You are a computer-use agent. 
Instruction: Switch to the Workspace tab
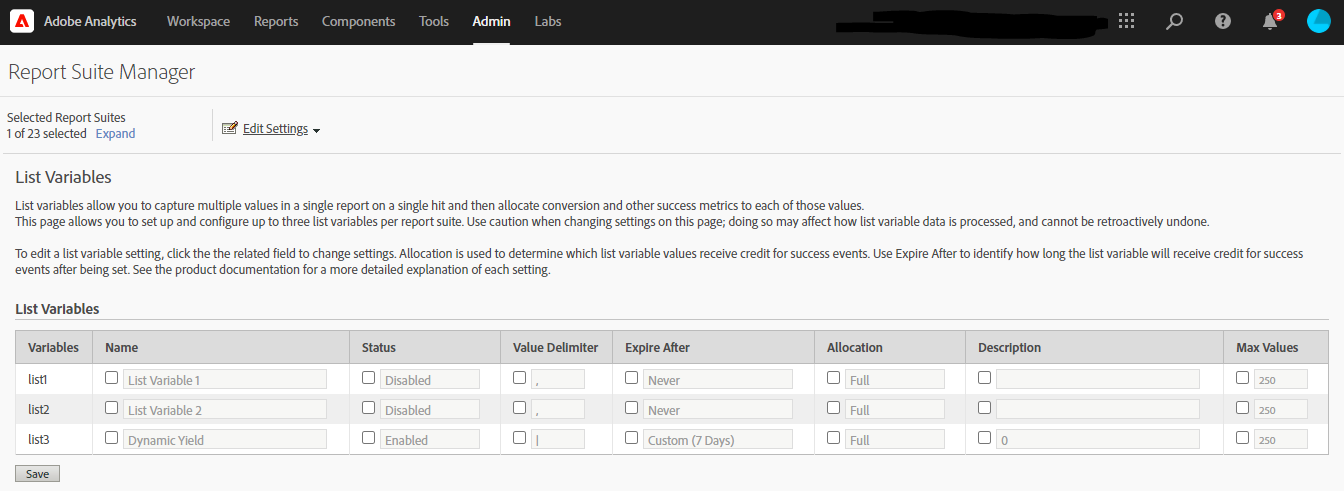pos(198,21)
